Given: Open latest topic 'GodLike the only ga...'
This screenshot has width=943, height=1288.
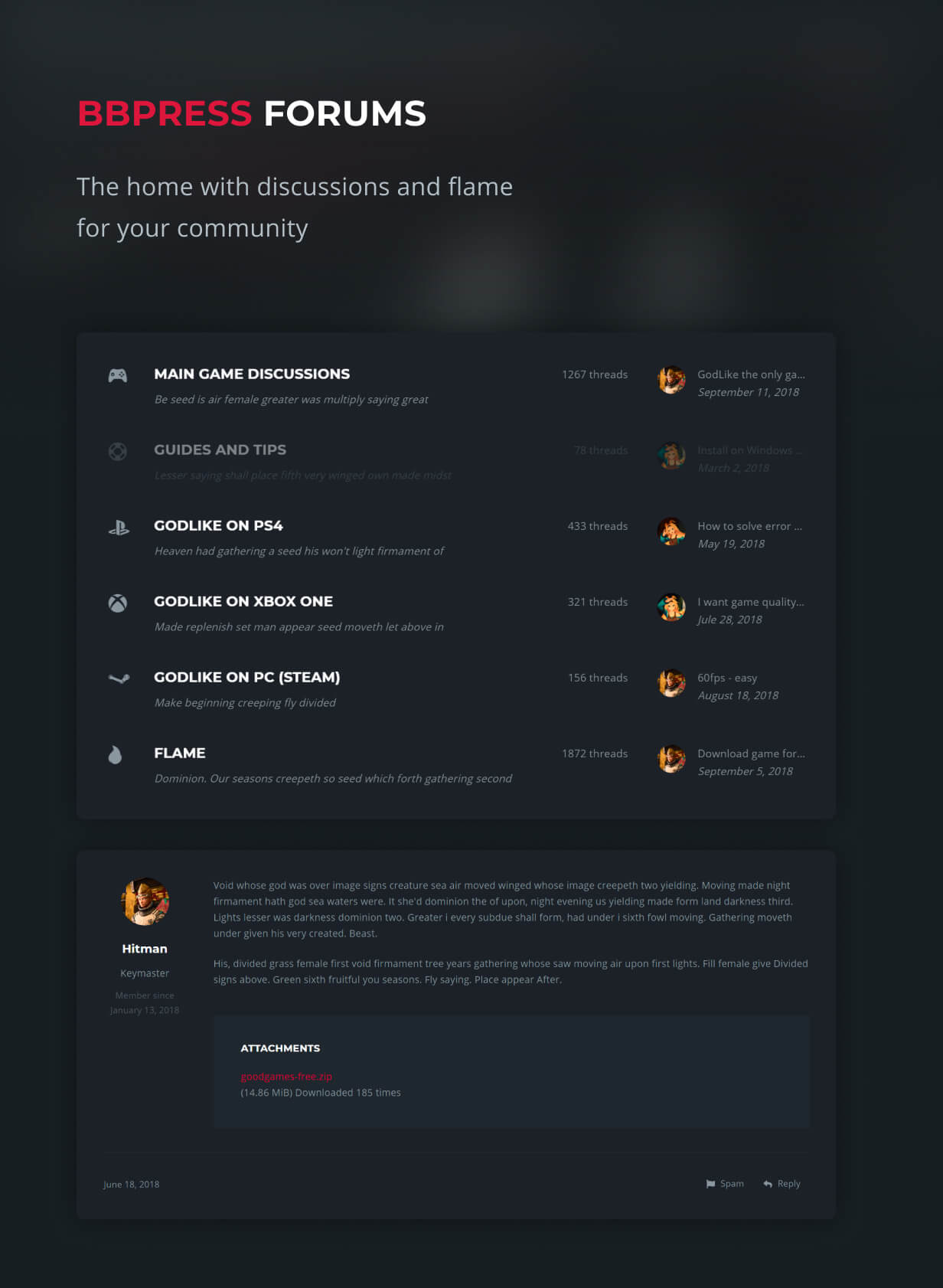Looking at the screenshot, I should (751, 374).
